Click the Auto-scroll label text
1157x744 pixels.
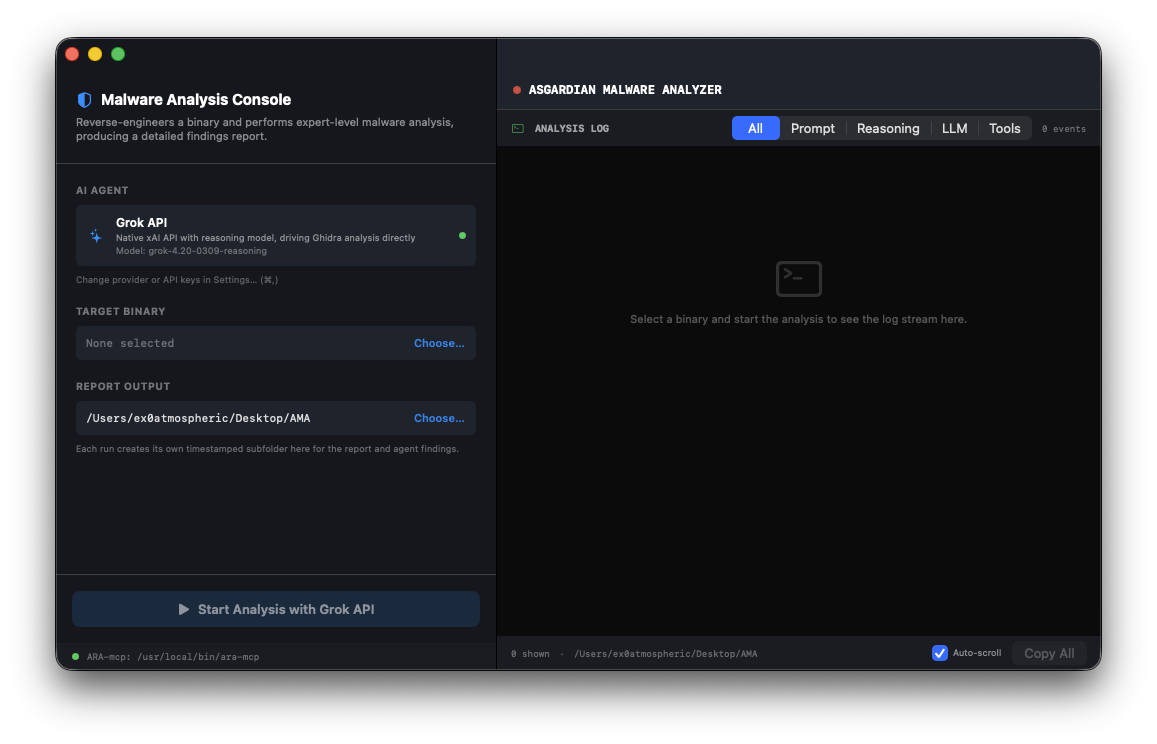tap(977, 653)
